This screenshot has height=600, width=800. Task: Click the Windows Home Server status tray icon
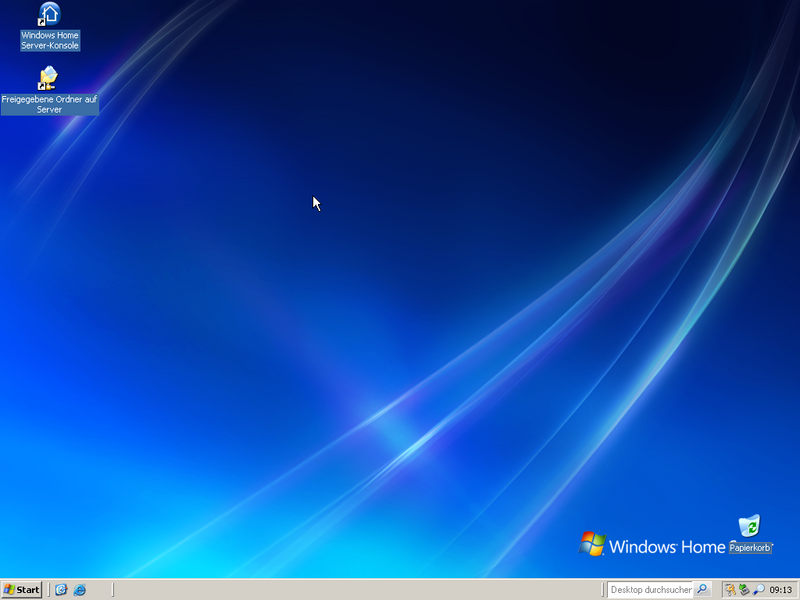729,590
